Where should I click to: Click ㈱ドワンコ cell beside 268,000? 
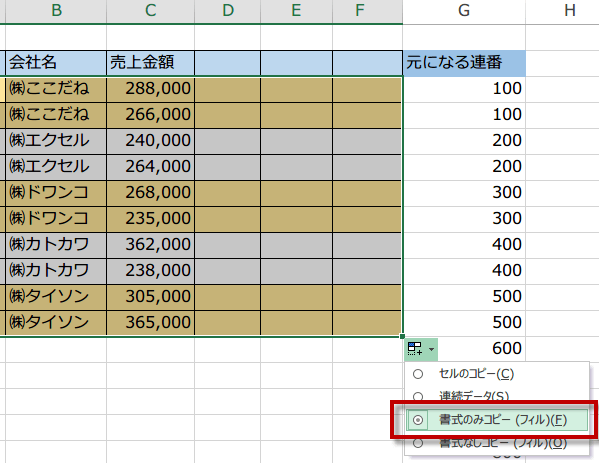coord(56,193)
